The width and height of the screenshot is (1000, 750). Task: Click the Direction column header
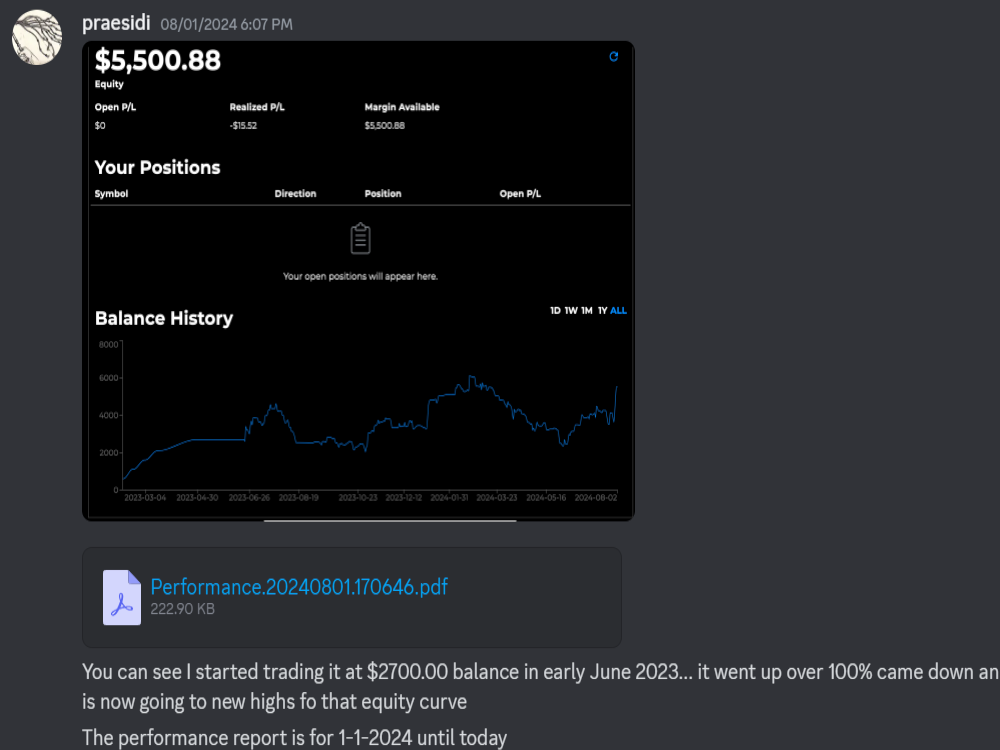[x=295, y=194]
